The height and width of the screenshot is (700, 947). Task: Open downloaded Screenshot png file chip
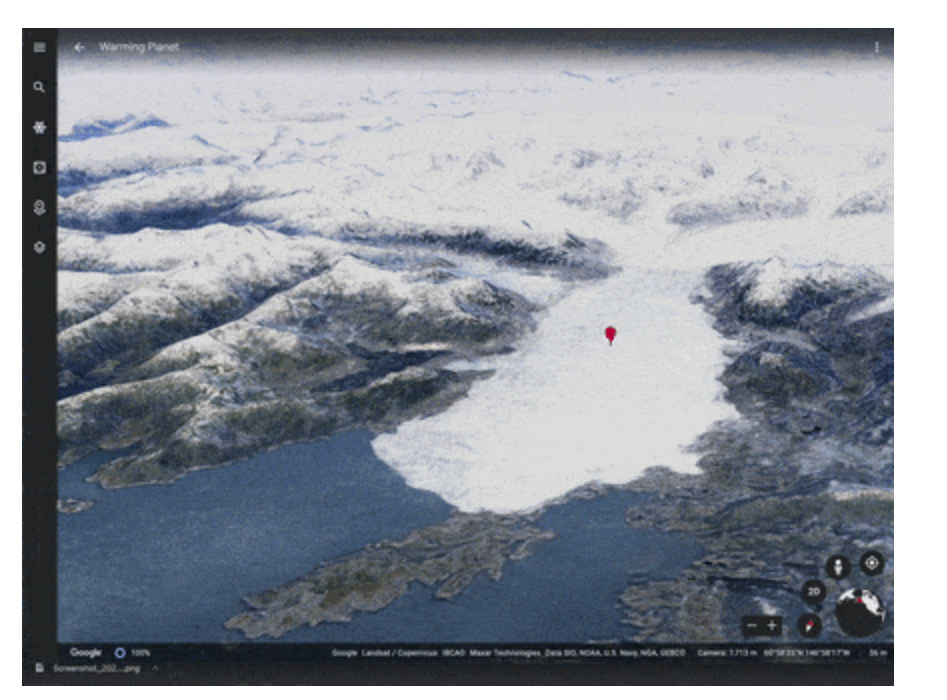[90, 668]
